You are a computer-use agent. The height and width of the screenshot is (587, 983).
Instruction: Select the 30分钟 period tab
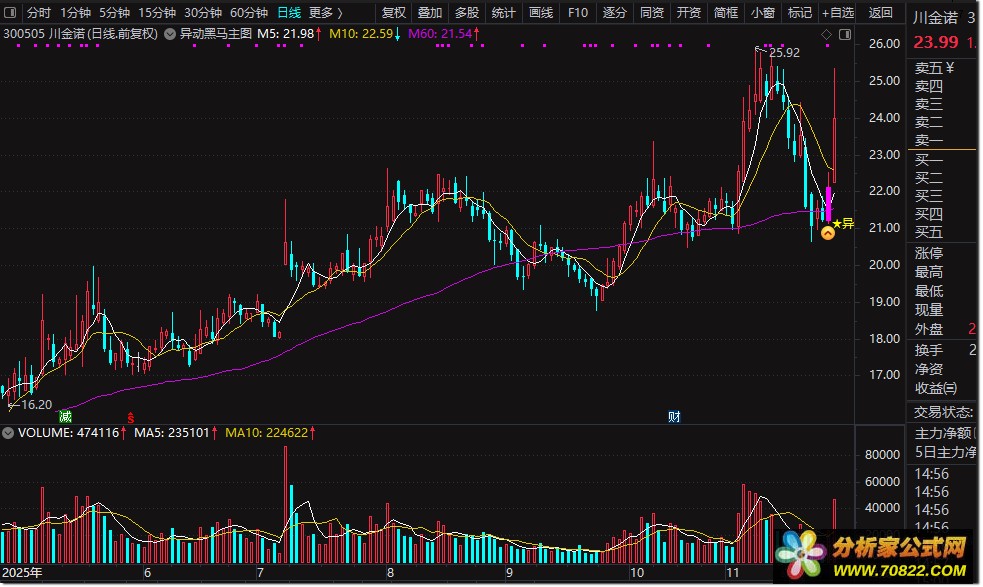click(203, 13)
